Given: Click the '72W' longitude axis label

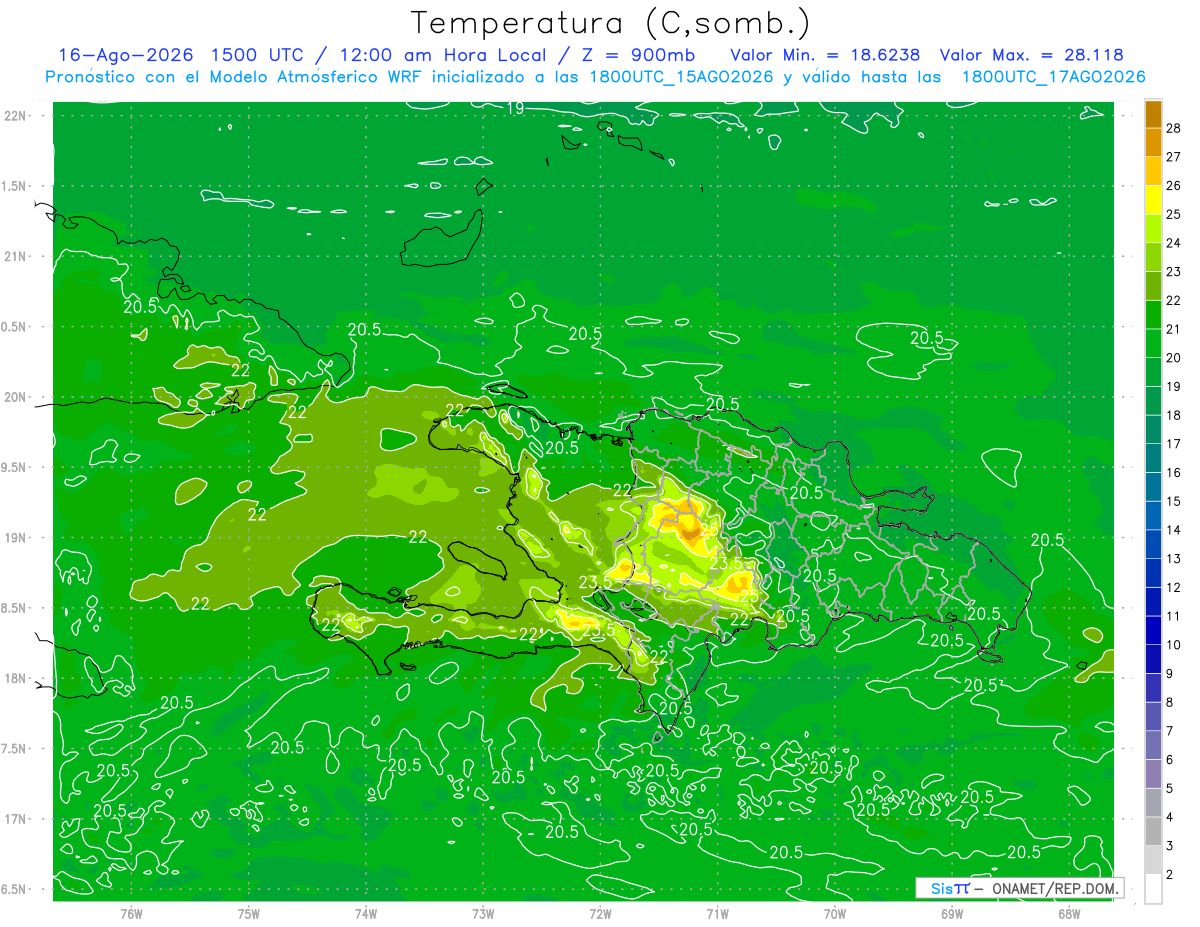Looking at the screenshot, I should [600, 914].
